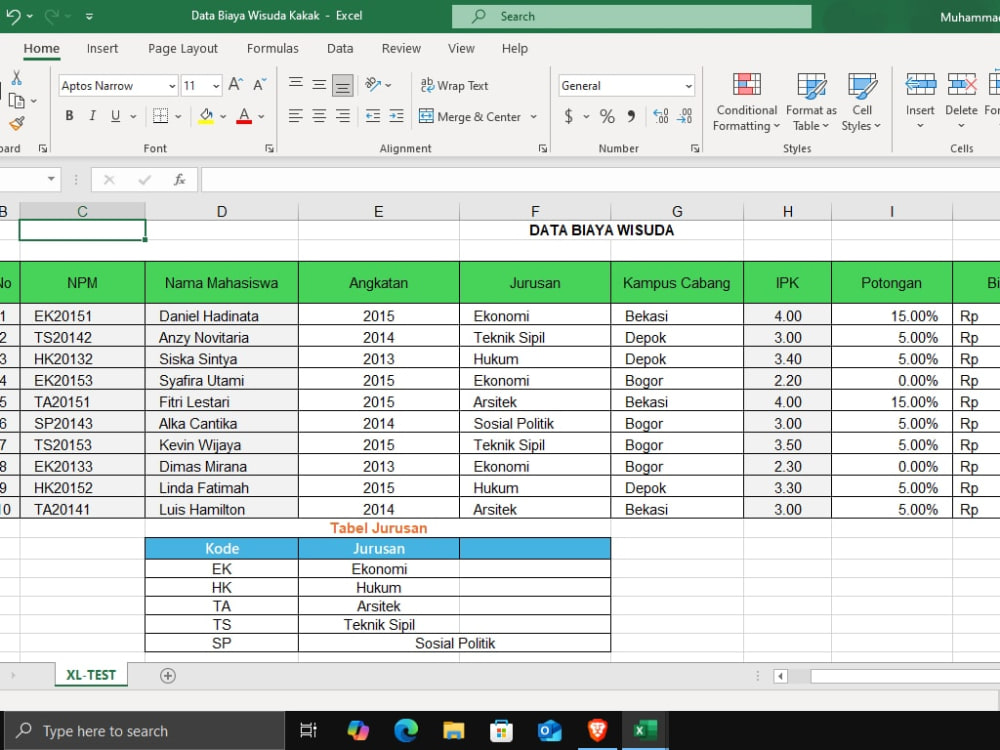Viewport: 1000px width, 750px height.
Task: Open the Review tab
Action: (401, 48)
